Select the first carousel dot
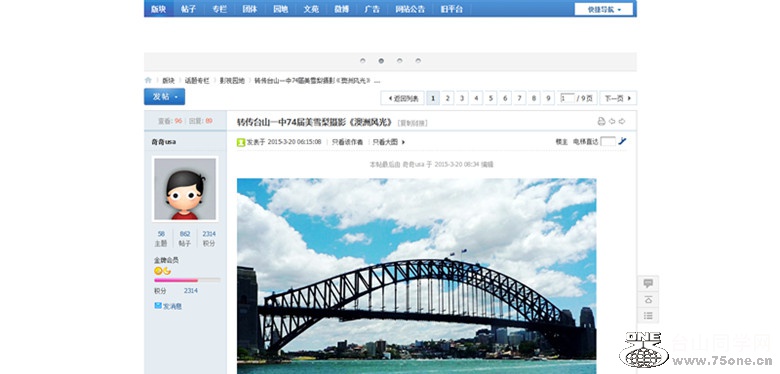 pos(363,61)
